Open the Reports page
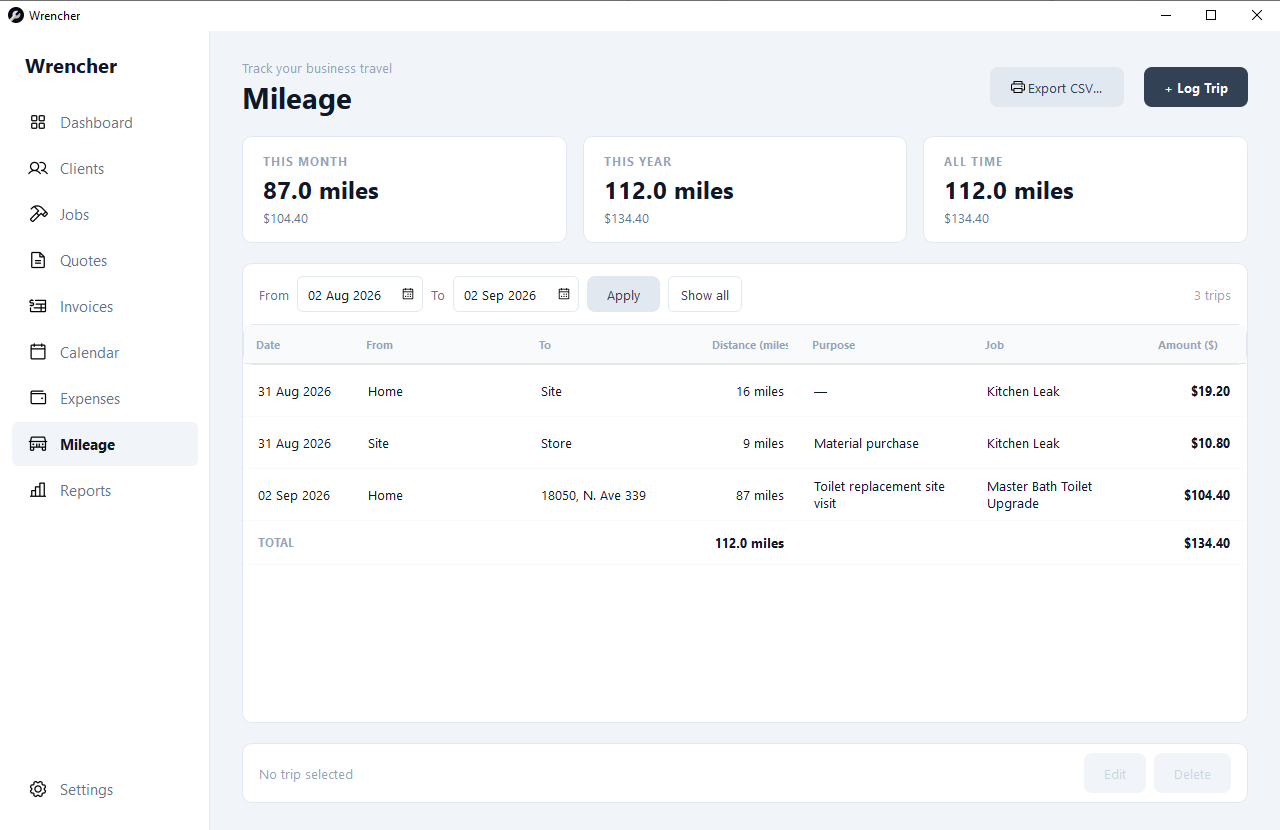1280x830 pixels. click(105, 490)
